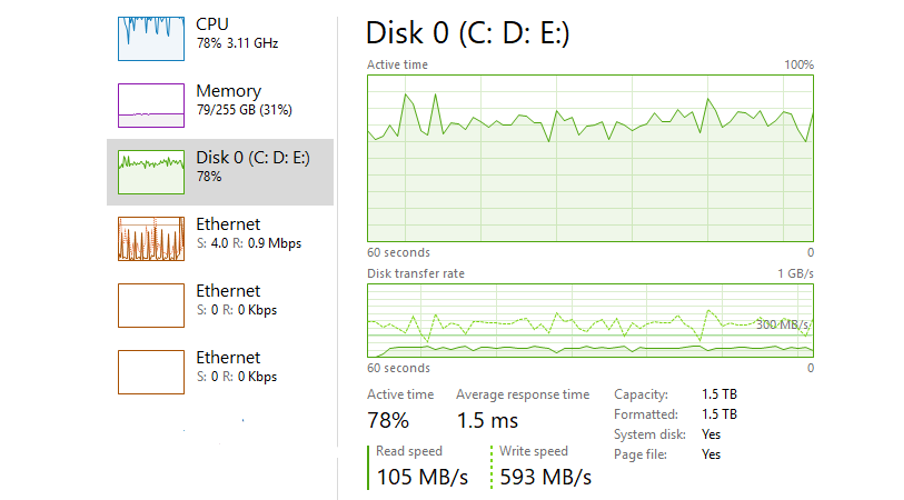Image resolution: width=904 pixels, height=500 pixels.
Task: Click the Capacity 1.5 TB value
Action: click(719, 394)
